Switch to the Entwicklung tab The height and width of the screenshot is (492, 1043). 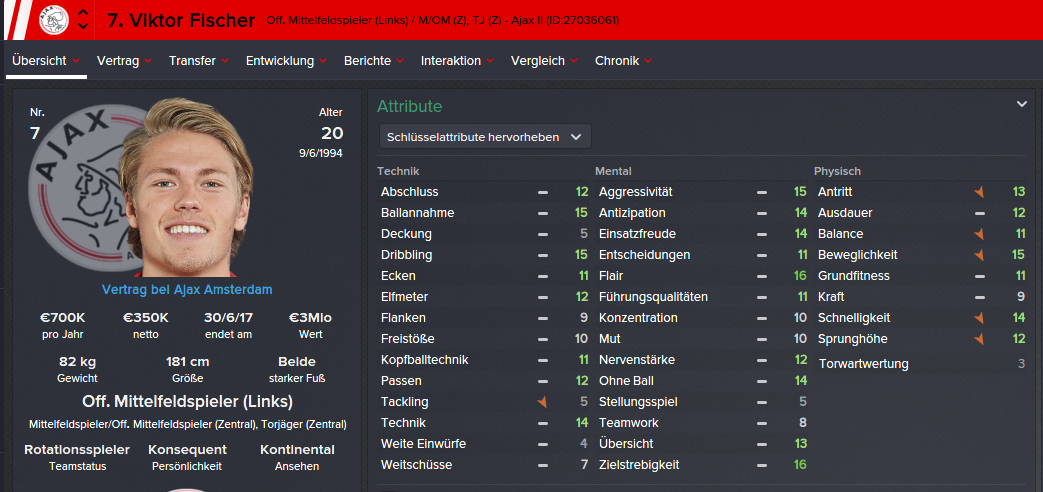(286, 61)
